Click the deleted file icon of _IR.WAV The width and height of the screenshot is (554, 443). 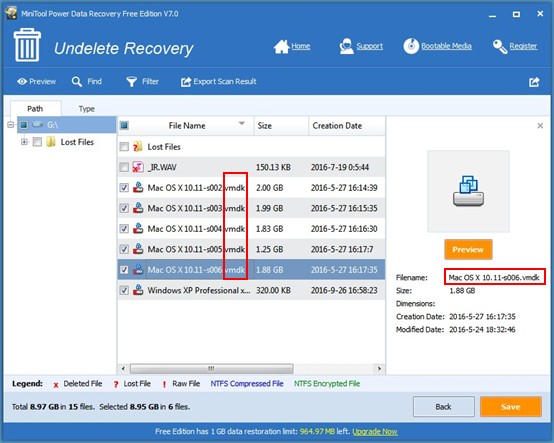pyautogui.click(x=137, y=167)
